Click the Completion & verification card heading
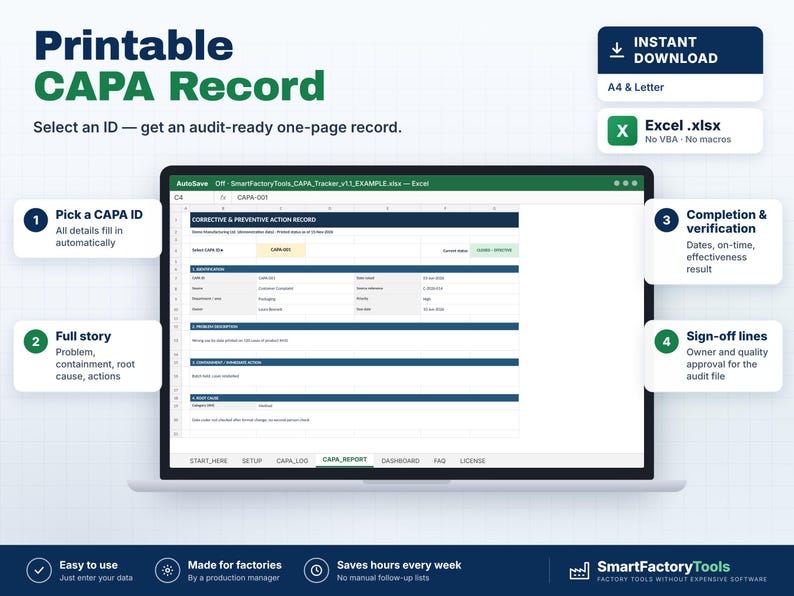The height and width of the screenshot is (596, 794). click(x=727, y=221)
